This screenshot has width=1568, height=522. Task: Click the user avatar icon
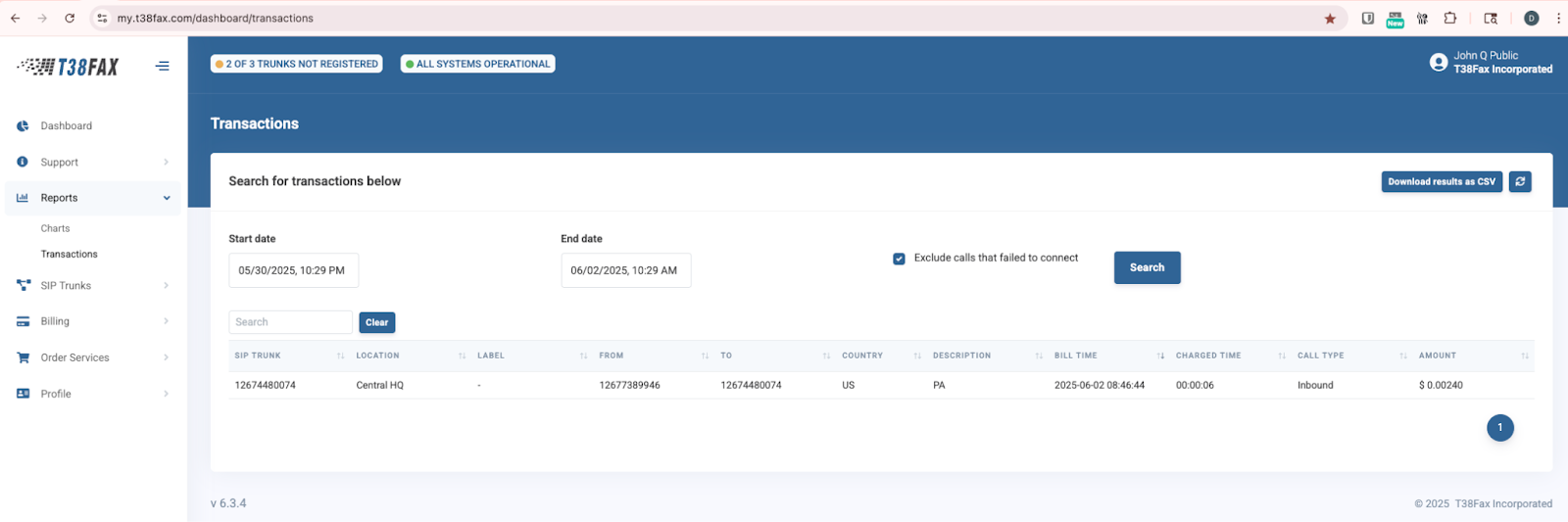(x=1439, y=63)
